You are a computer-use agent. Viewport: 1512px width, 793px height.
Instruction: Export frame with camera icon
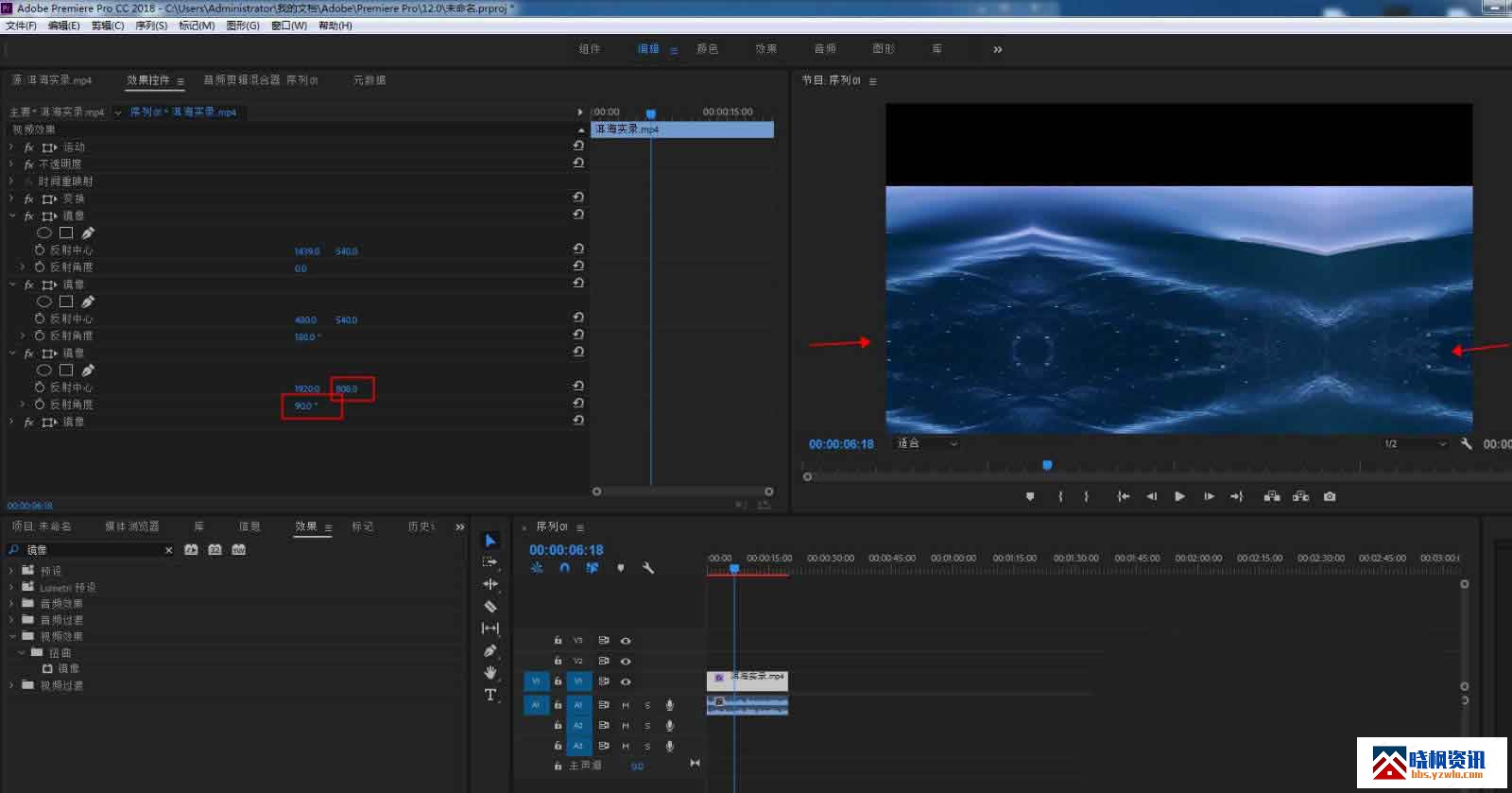(1330, 496)
